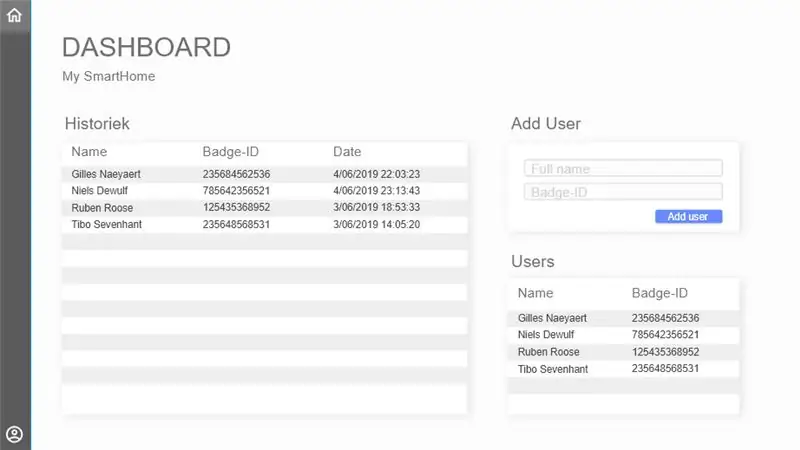Click badge 785642356521 in the Historiek table
The height and width of the screenshot is (450, 800).
click(236, 190)
